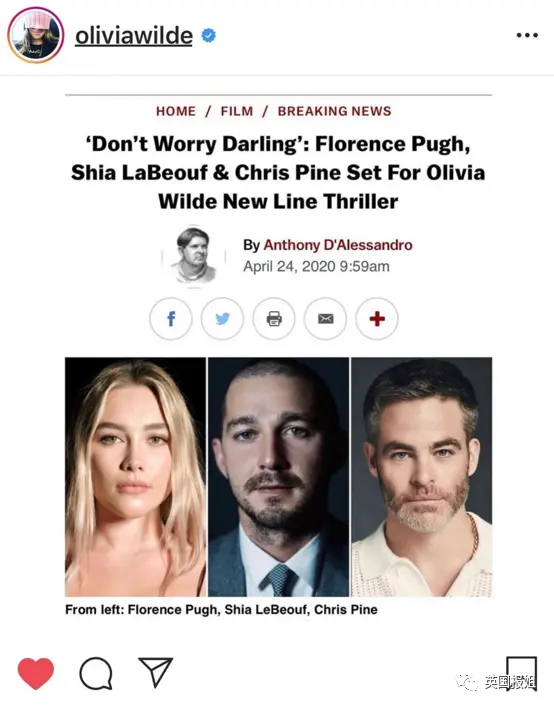Go to the FILM breadcrumb
The height and width of the screenshot is (707, 554).
(237, 111)
